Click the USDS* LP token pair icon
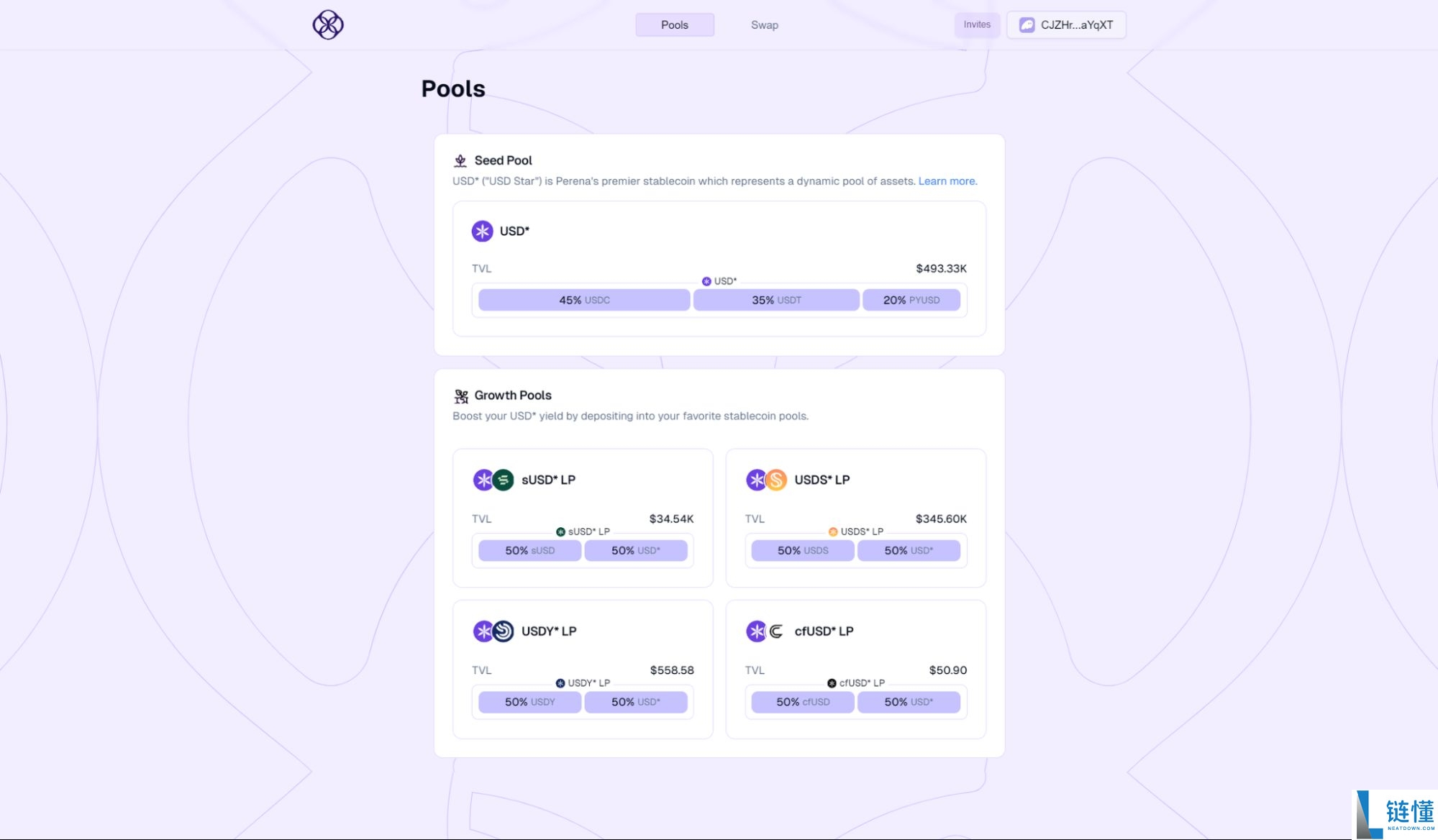The image size is (1438, 840). 766,480
